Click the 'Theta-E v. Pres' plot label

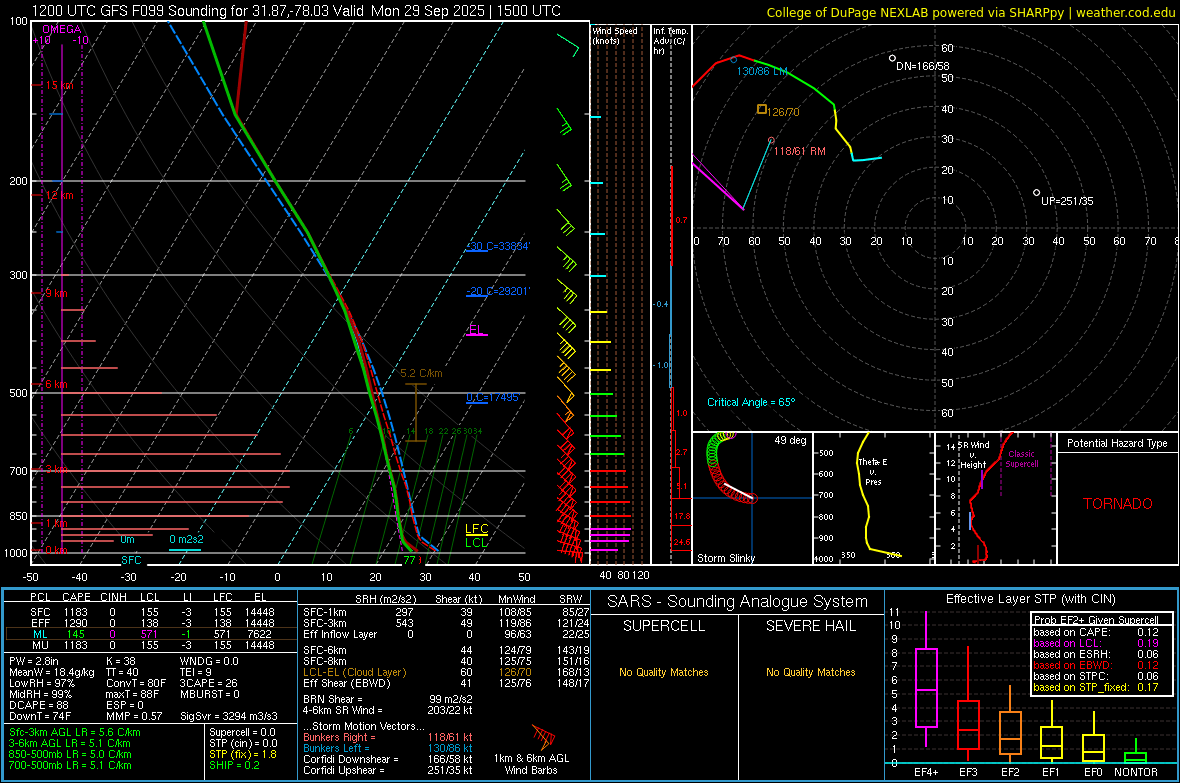[x=873, y=471]
